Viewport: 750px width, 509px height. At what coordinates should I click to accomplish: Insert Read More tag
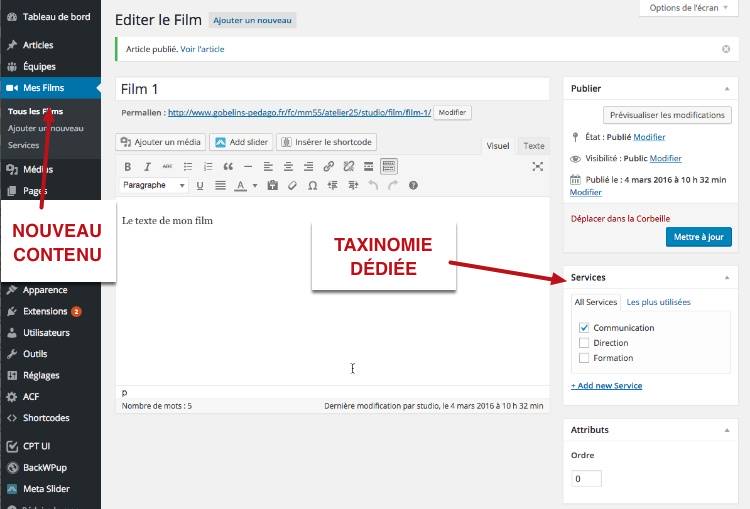pyautogui.click(x=368, y=166)
